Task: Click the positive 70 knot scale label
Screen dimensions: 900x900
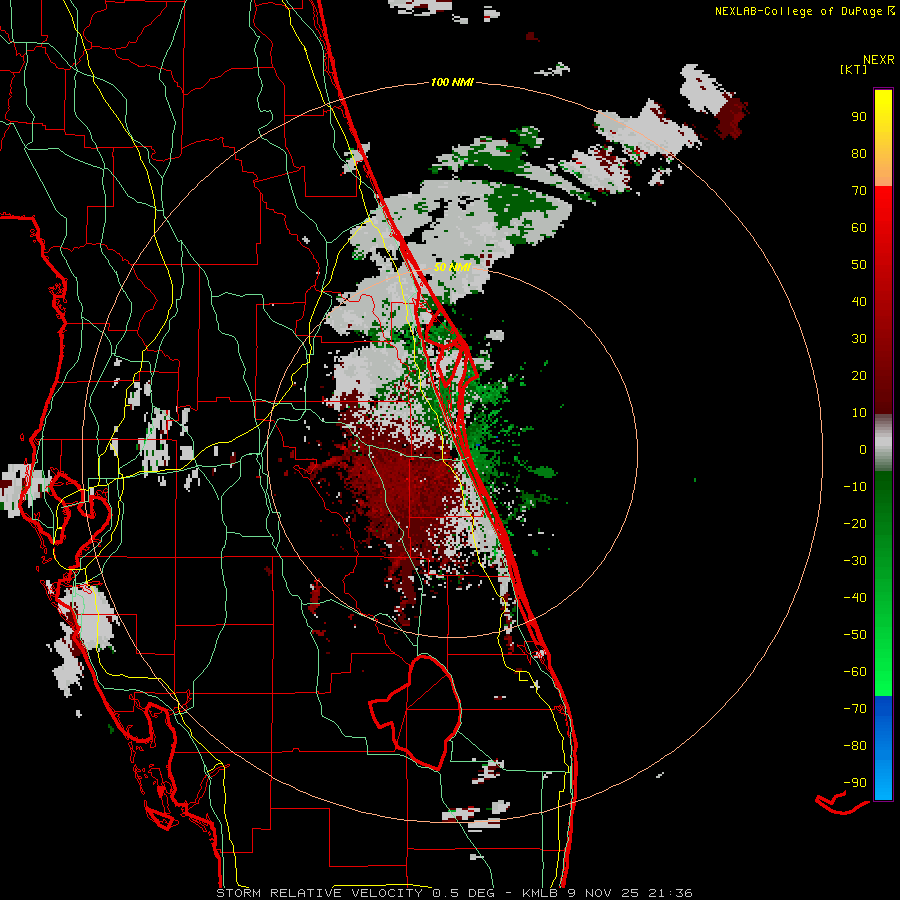Action: point(859,191)
